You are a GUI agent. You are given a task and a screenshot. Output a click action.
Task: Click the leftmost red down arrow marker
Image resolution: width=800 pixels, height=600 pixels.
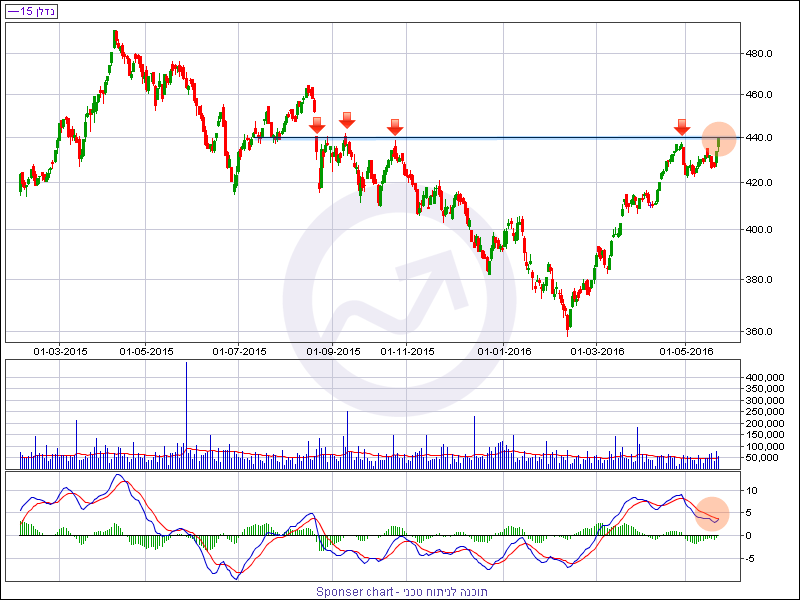317,125
